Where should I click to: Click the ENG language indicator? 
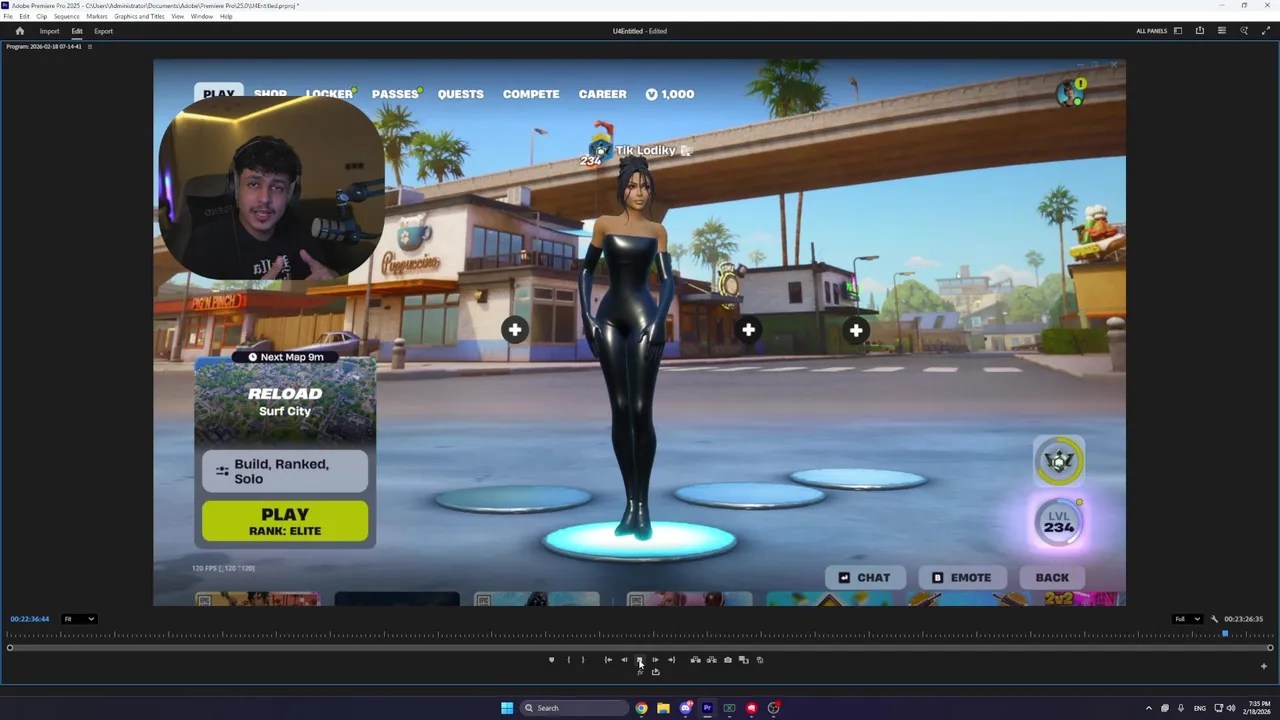pyautogui.click(x=1200, y=708)
